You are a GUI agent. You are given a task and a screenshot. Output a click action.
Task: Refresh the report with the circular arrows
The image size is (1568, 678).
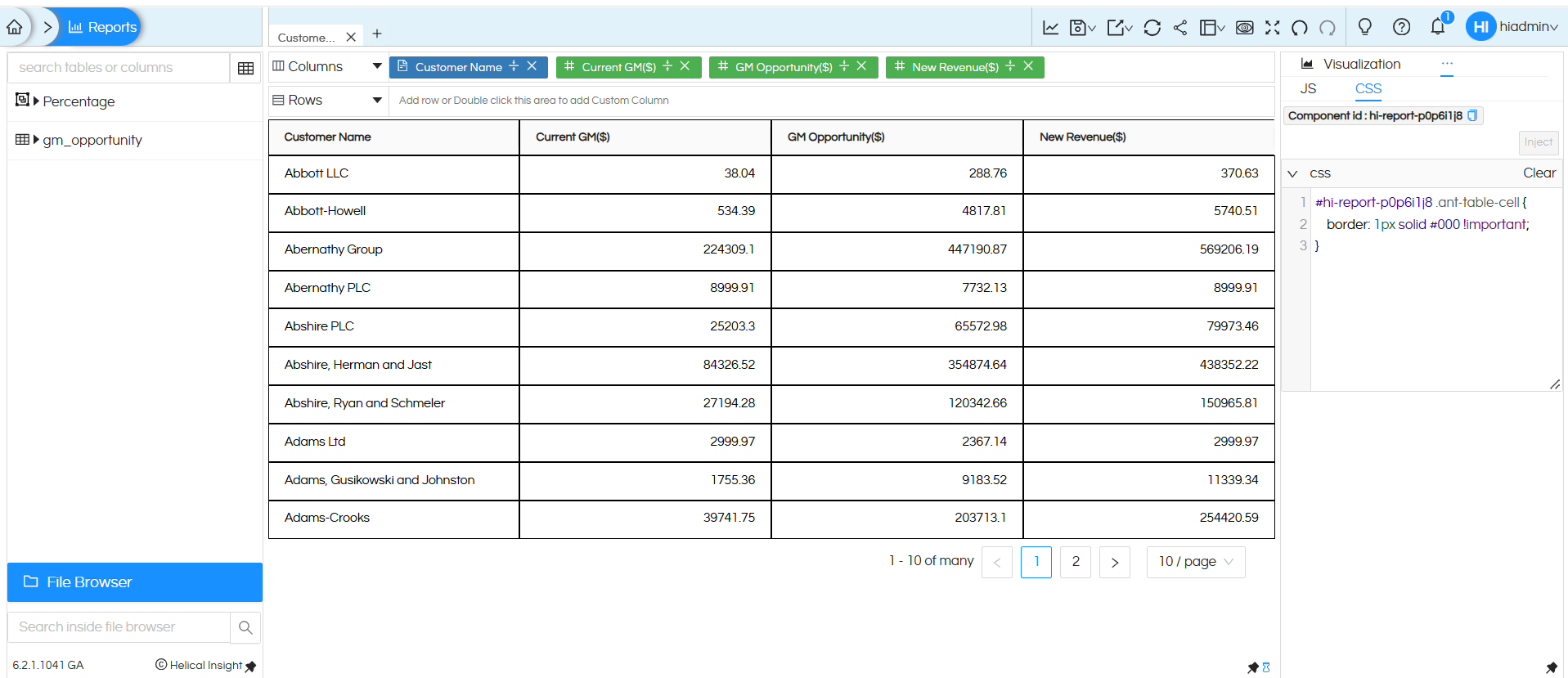point(1152,28)
